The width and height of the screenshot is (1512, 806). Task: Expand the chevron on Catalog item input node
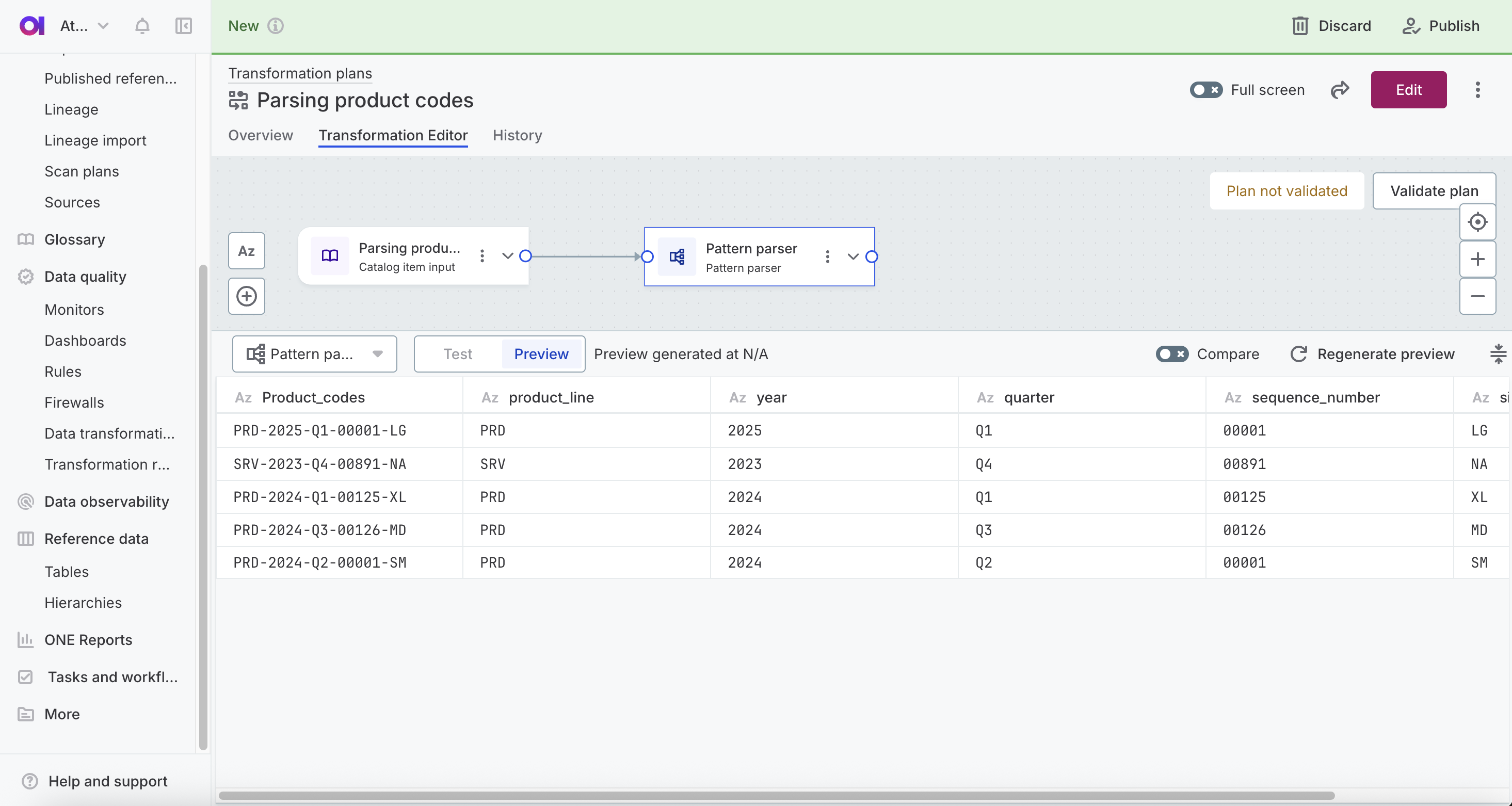(x=507, y=256)
